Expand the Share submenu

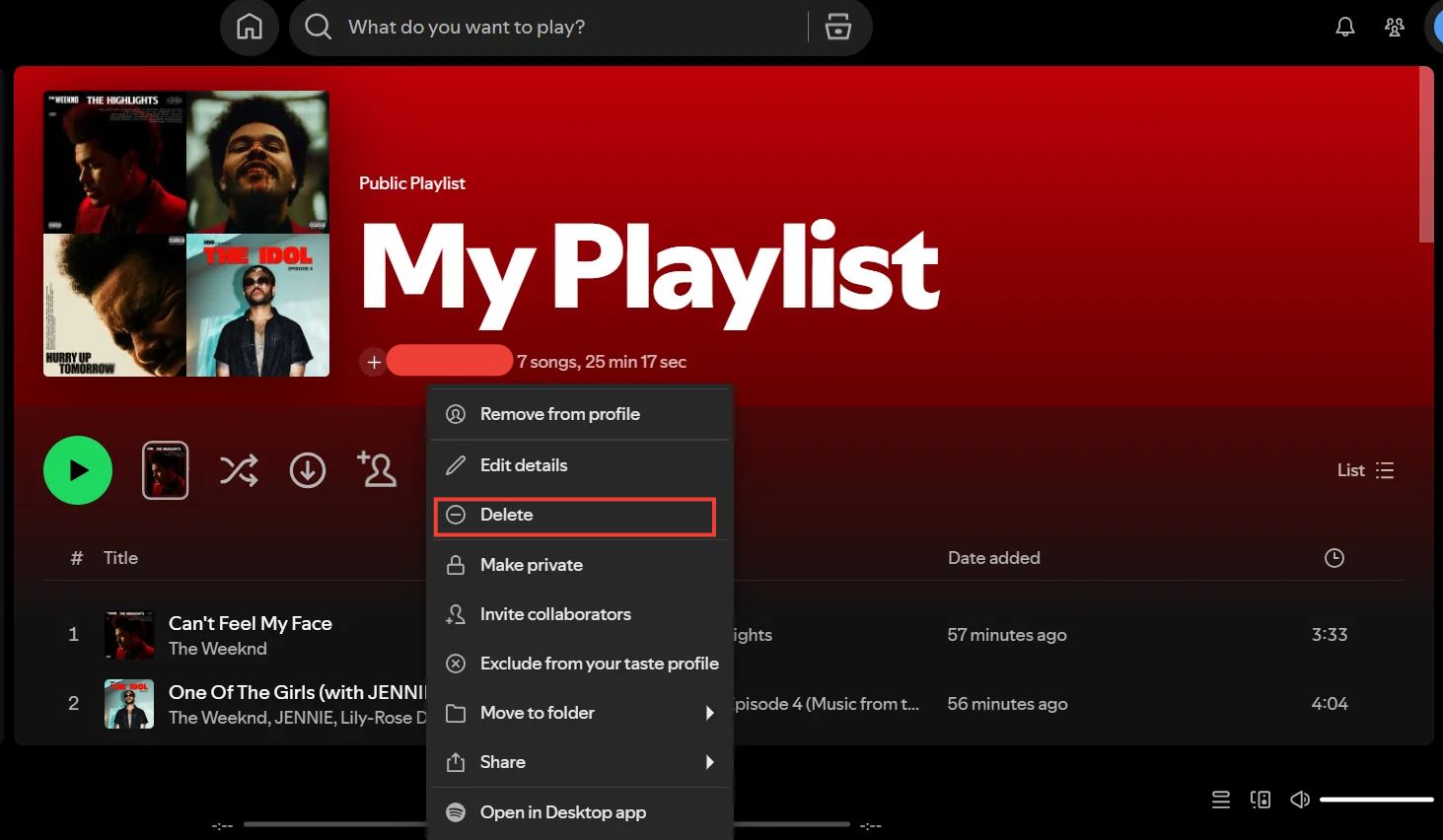click(504, 761)
